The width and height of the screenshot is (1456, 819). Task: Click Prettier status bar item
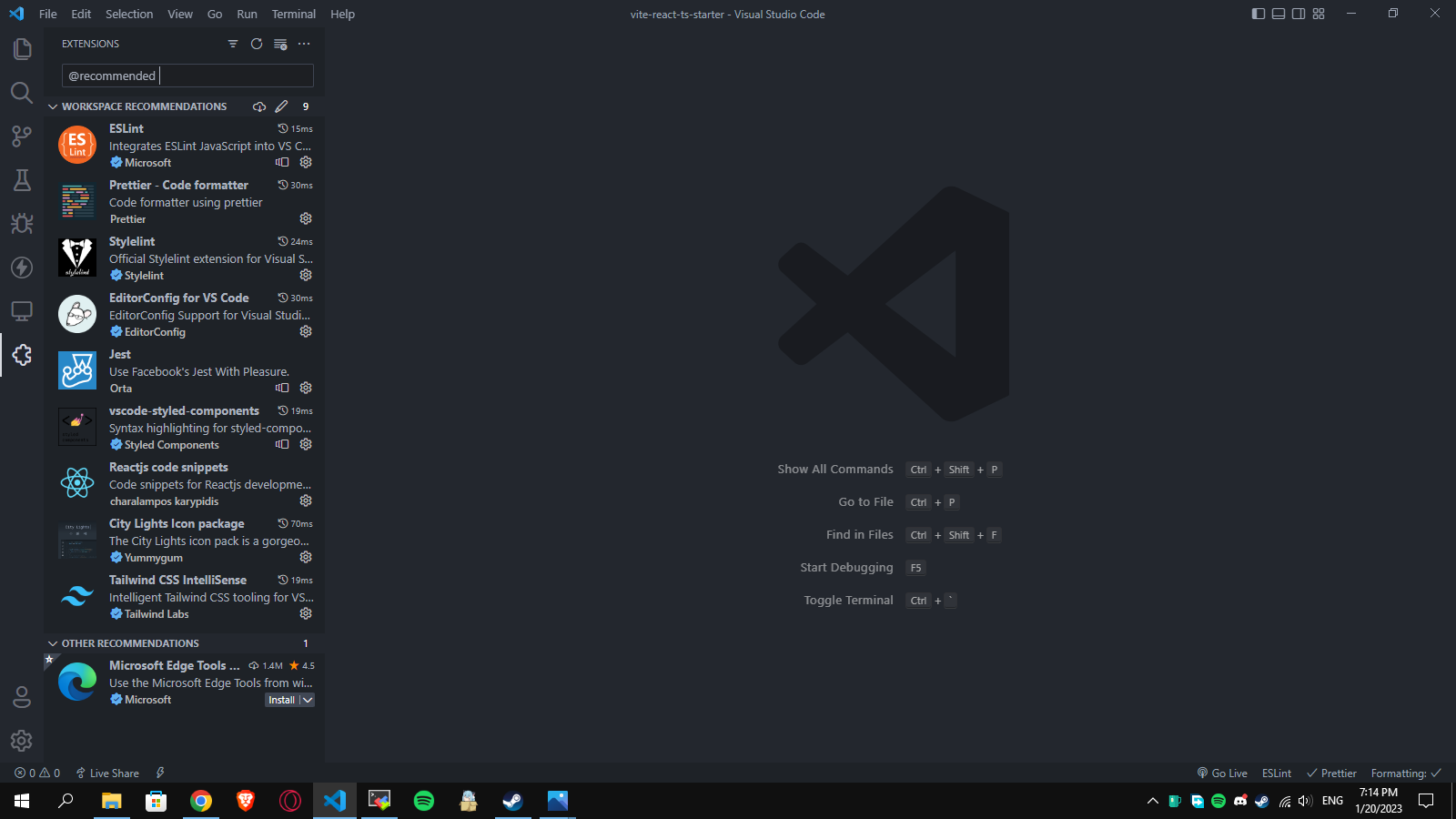click(1331, 773)
